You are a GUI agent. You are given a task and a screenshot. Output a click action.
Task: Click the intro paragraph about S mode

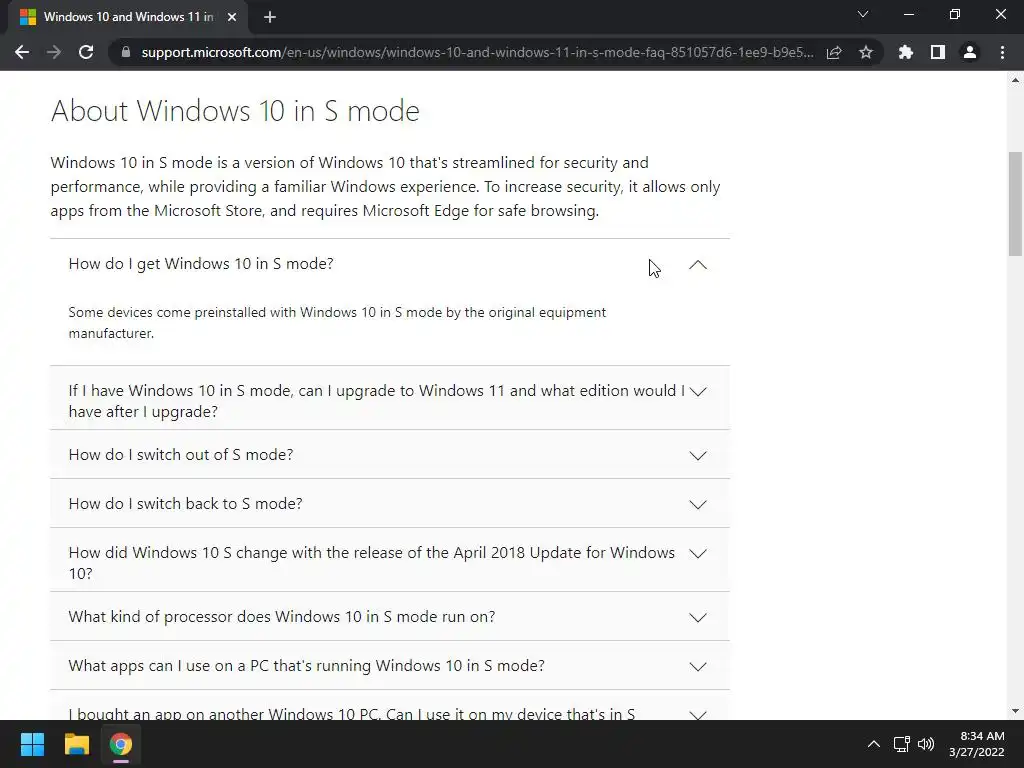click(x=385, y=187)
